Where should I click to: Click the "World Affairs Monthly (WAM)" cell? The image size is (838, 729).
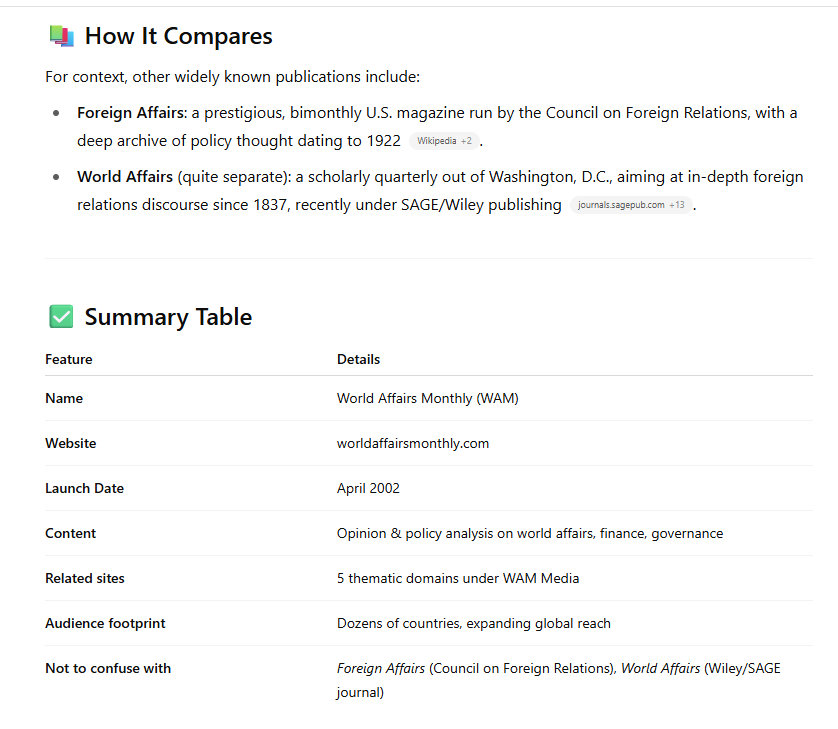point(427,398)
